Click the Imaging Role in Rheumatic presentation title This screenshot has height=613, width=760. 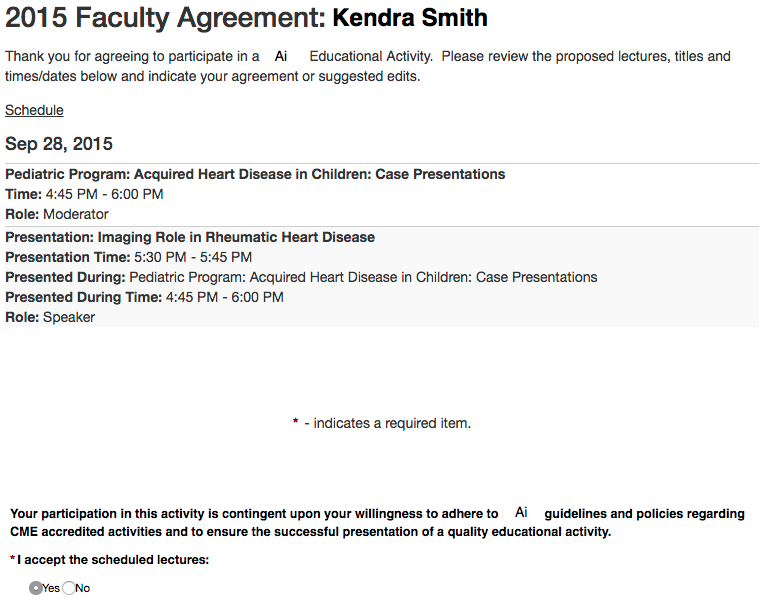pyautogui.click(x=190, y=237)
